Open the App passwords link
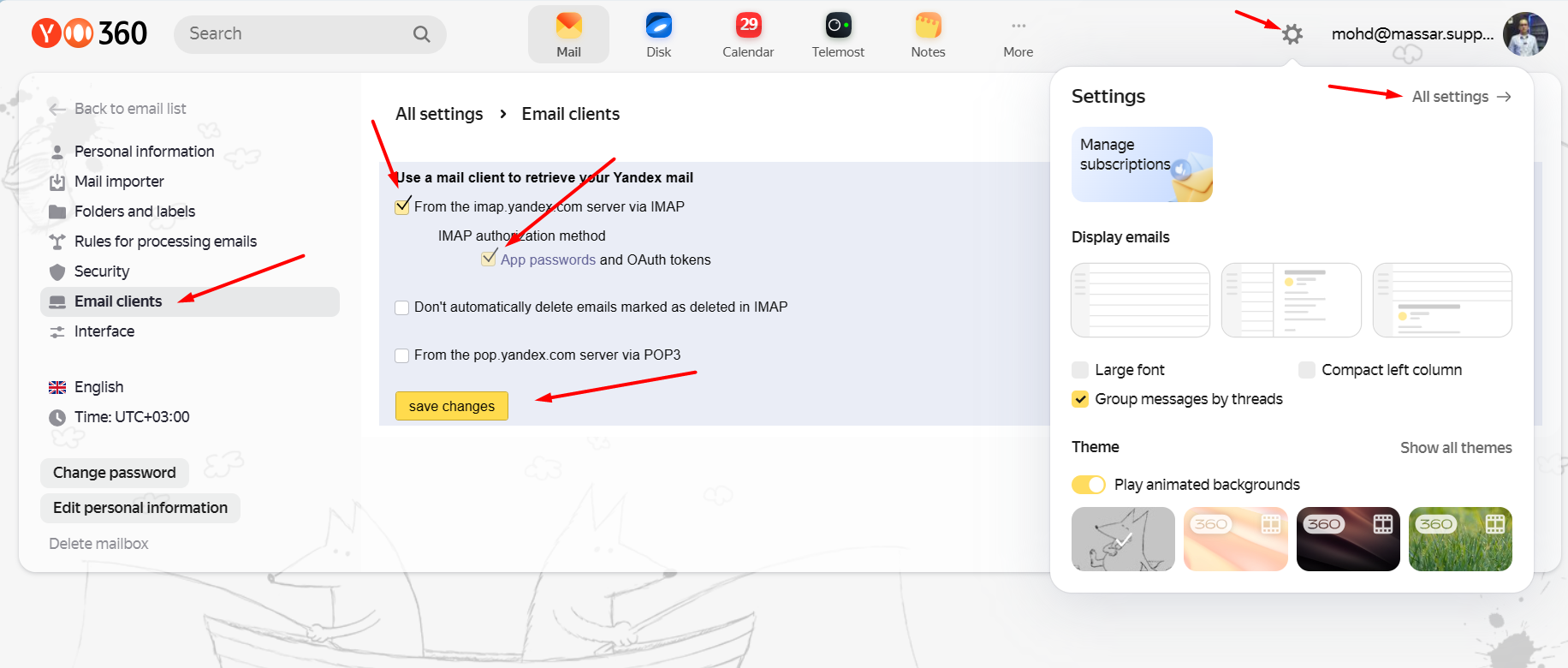The height and width of the screenshot is (668, 1568). coord(548,259)
